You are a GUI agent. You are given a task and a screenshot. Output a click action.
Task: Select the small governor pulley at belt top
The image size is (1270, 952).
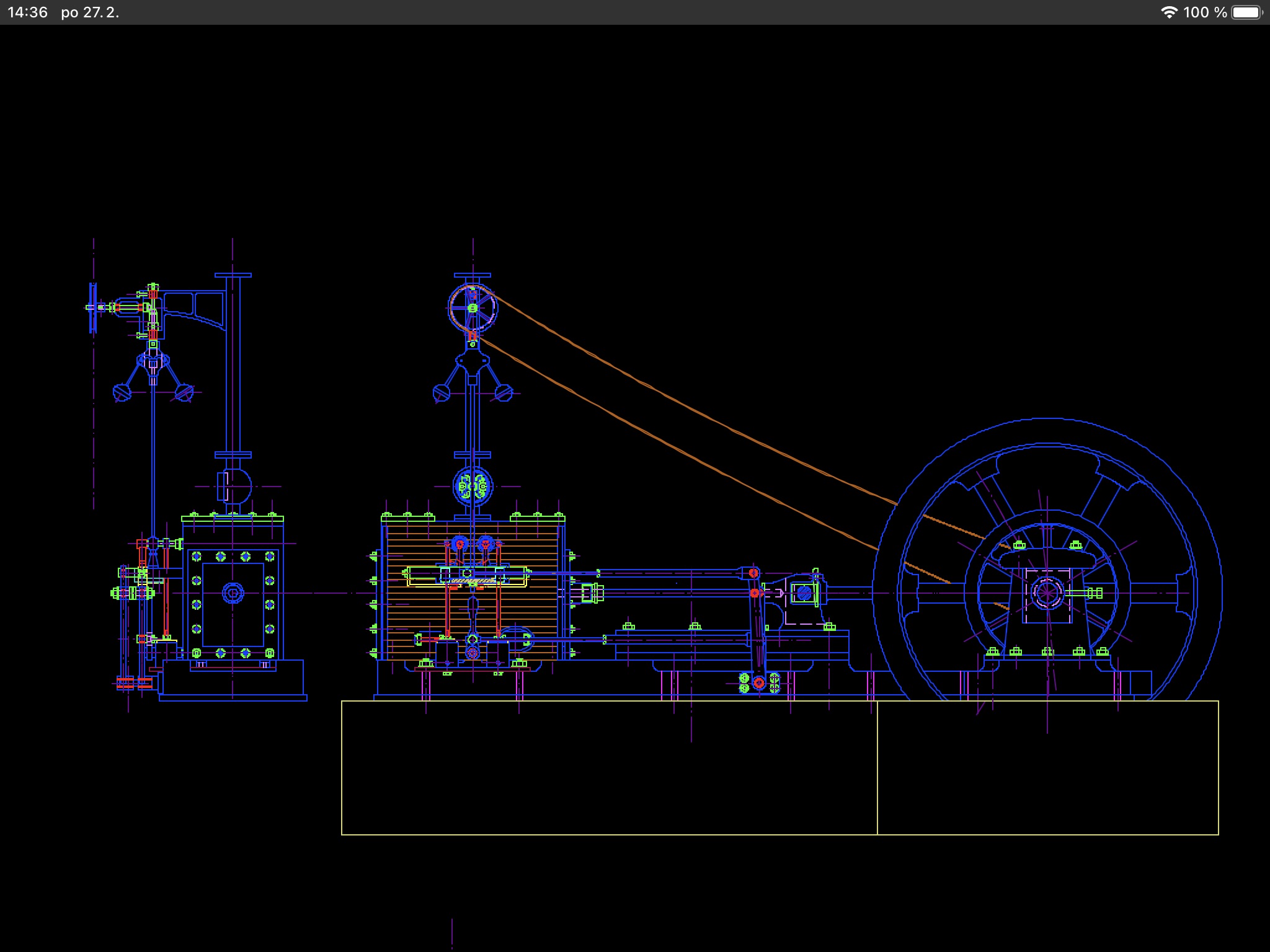point(473,308)
